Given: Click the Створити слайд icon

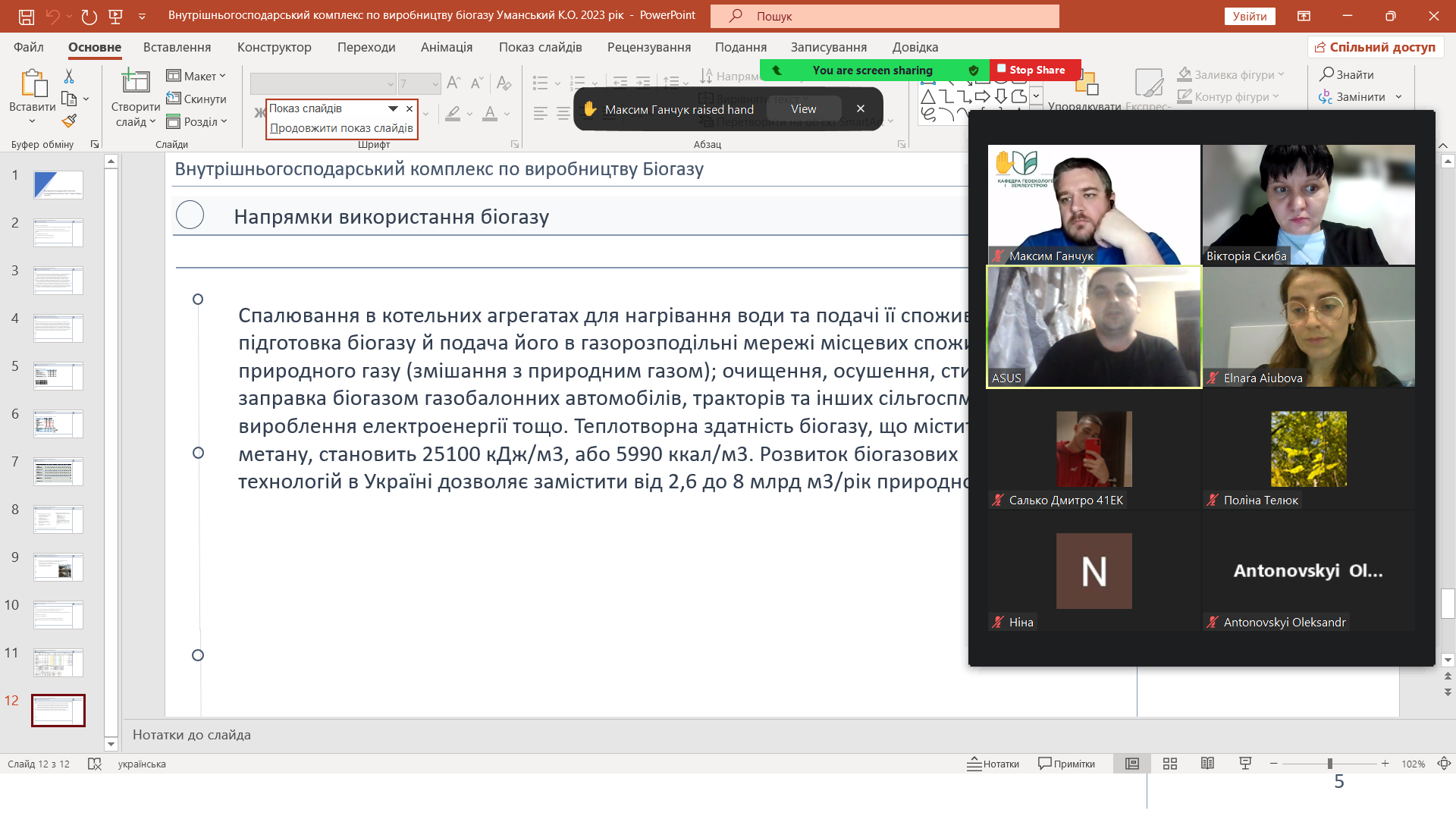Looking at the screenshot, I should point(134,82).
